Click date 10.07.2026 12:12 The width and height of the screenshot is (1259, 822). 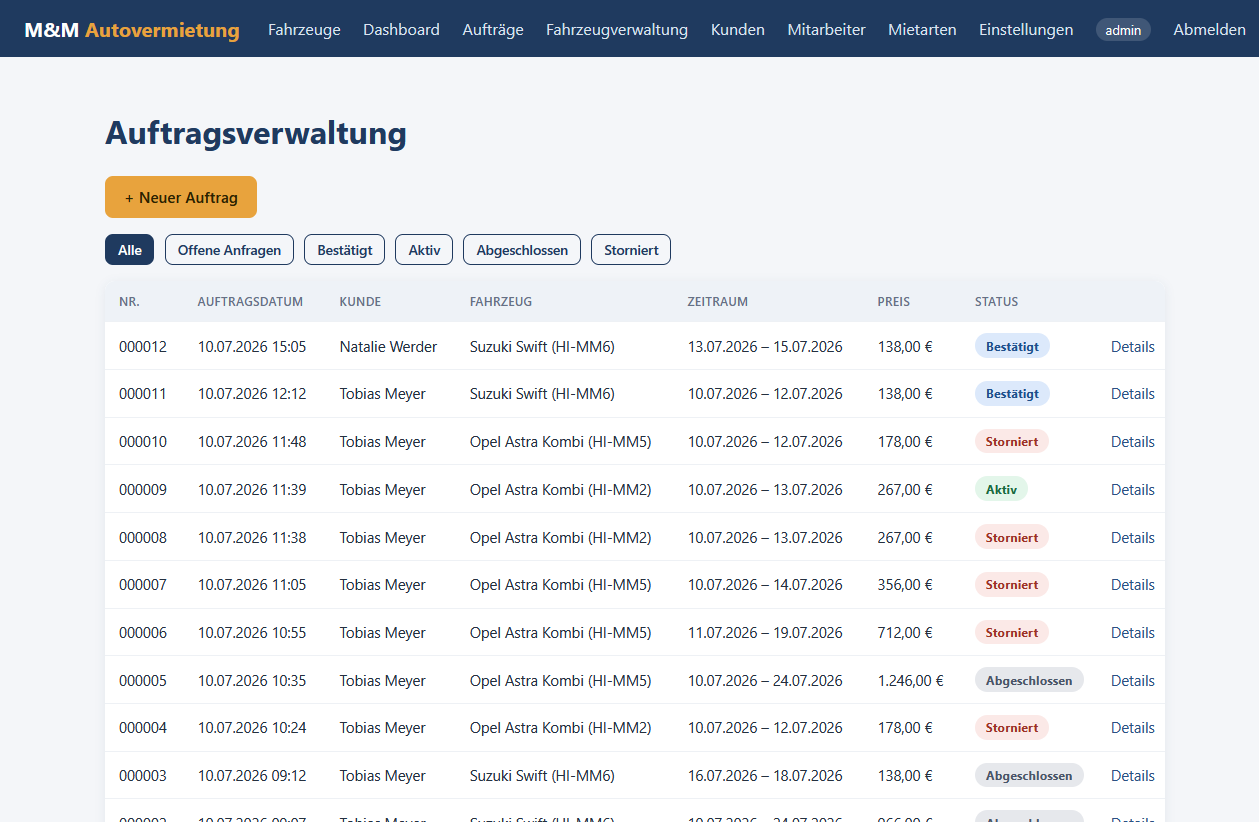pos(252,394)
